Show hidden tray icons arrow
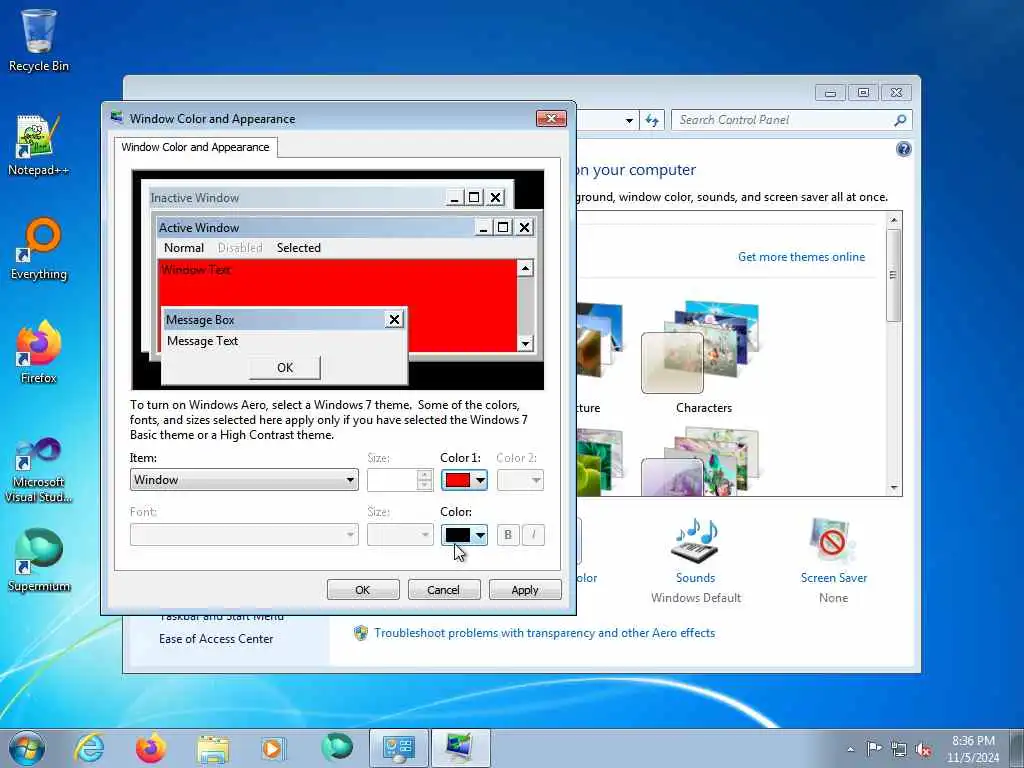Viewport: 1024px width, 768px height. point(850,749)
